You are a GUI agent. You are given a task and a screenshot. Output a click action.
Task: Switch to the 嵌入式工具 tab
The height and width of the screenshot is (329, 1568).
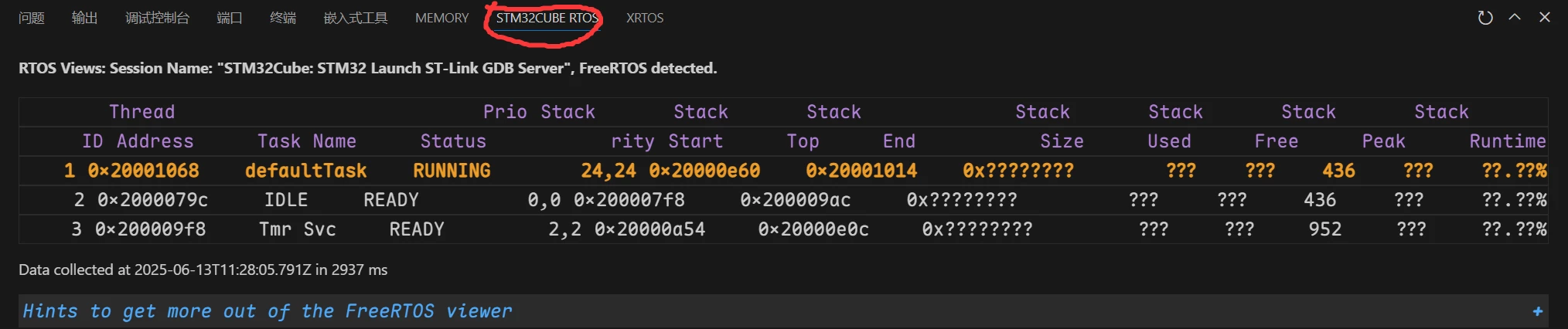pos(356,18)
